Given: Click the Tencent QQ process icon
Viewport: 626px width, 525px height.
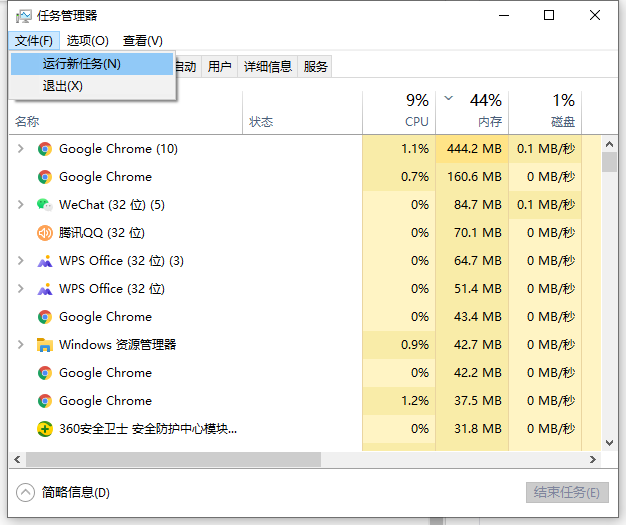Looking at the screenshot, I should (x=44, y=233).
